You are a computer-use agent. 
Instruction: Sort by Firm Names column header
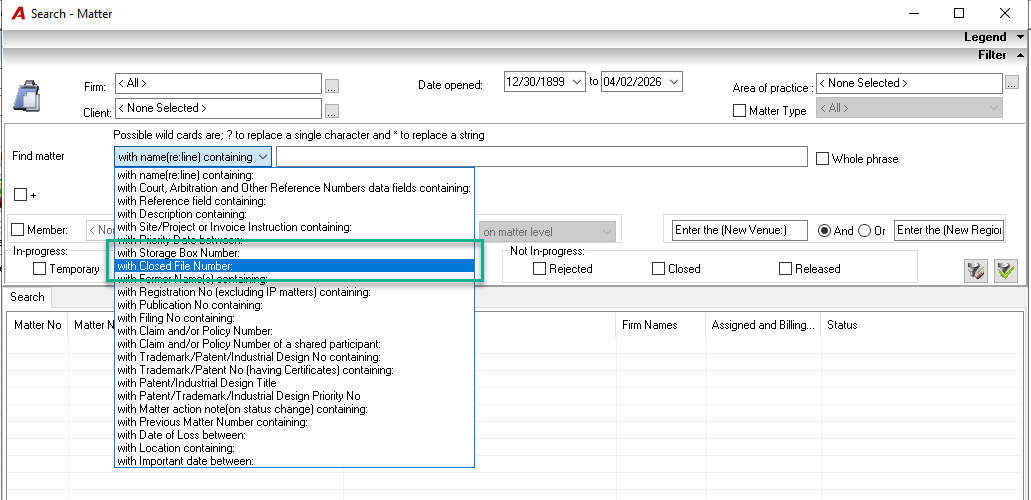(x=661, y=325)
